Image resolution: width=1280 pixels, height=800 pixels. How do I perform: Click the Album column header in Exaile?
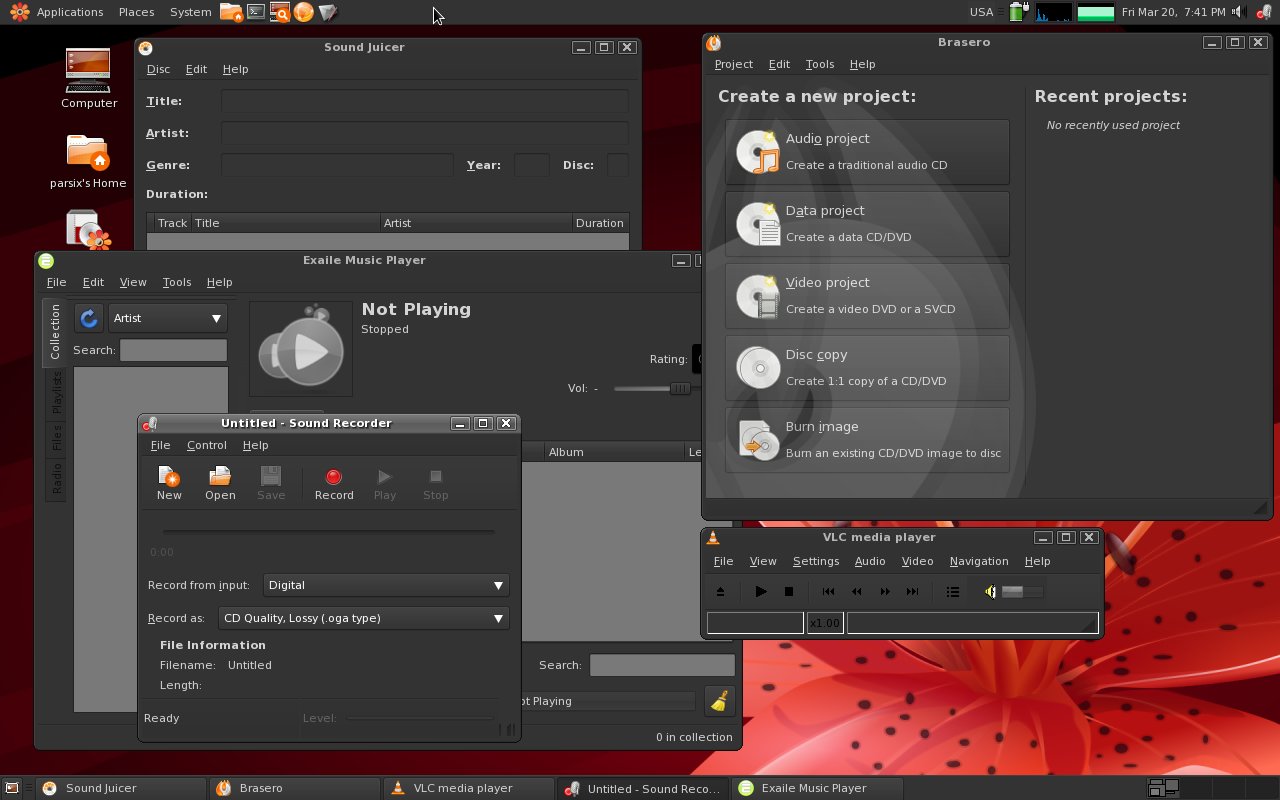pos(613,452)
